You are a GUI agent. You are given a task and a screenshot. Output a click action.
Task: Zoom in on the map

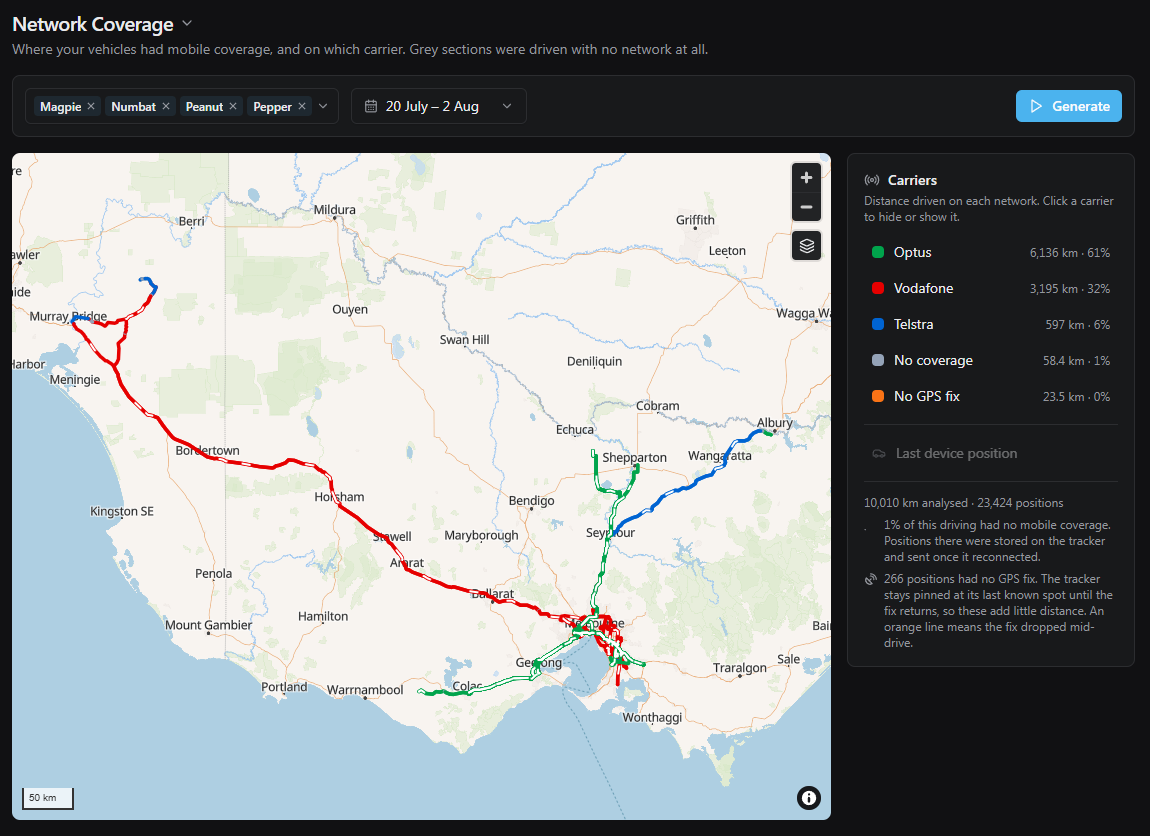point(806,177)
